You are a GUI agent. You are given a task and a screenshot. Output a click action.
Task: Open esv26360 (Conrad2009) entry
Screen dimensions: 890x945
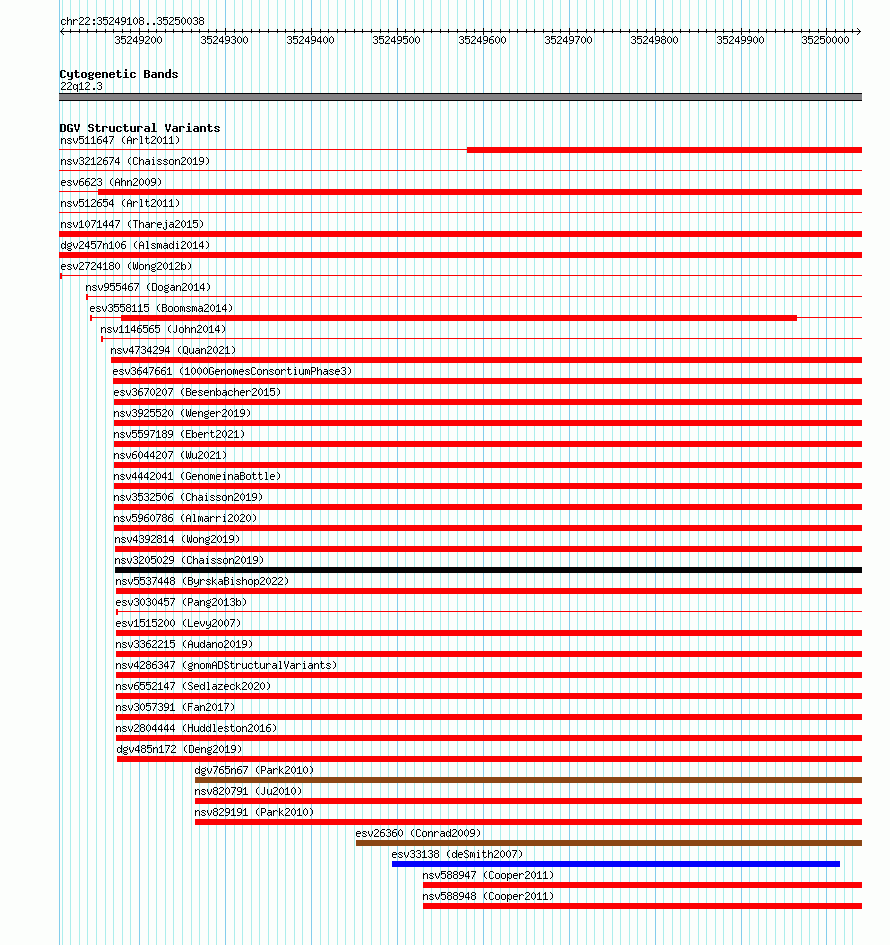point(418,834)
